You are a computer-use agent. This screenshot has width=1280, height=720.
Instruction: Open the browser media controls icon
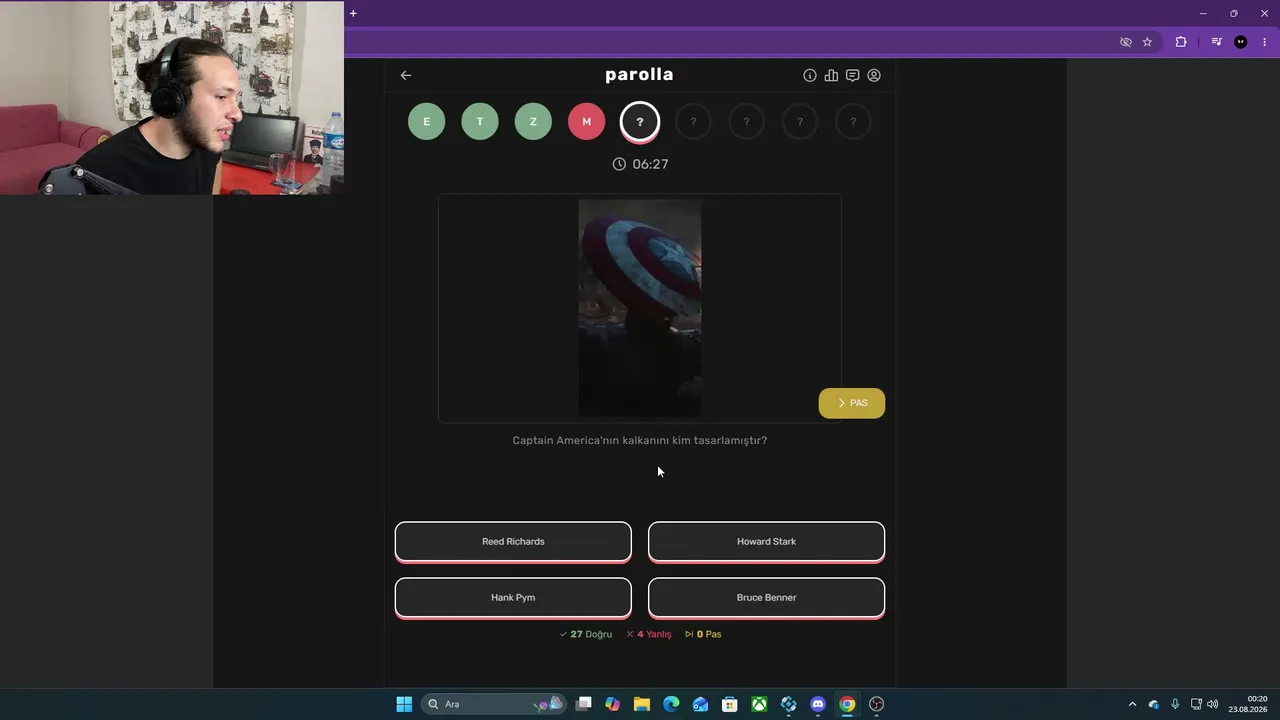click(1216, 42)
